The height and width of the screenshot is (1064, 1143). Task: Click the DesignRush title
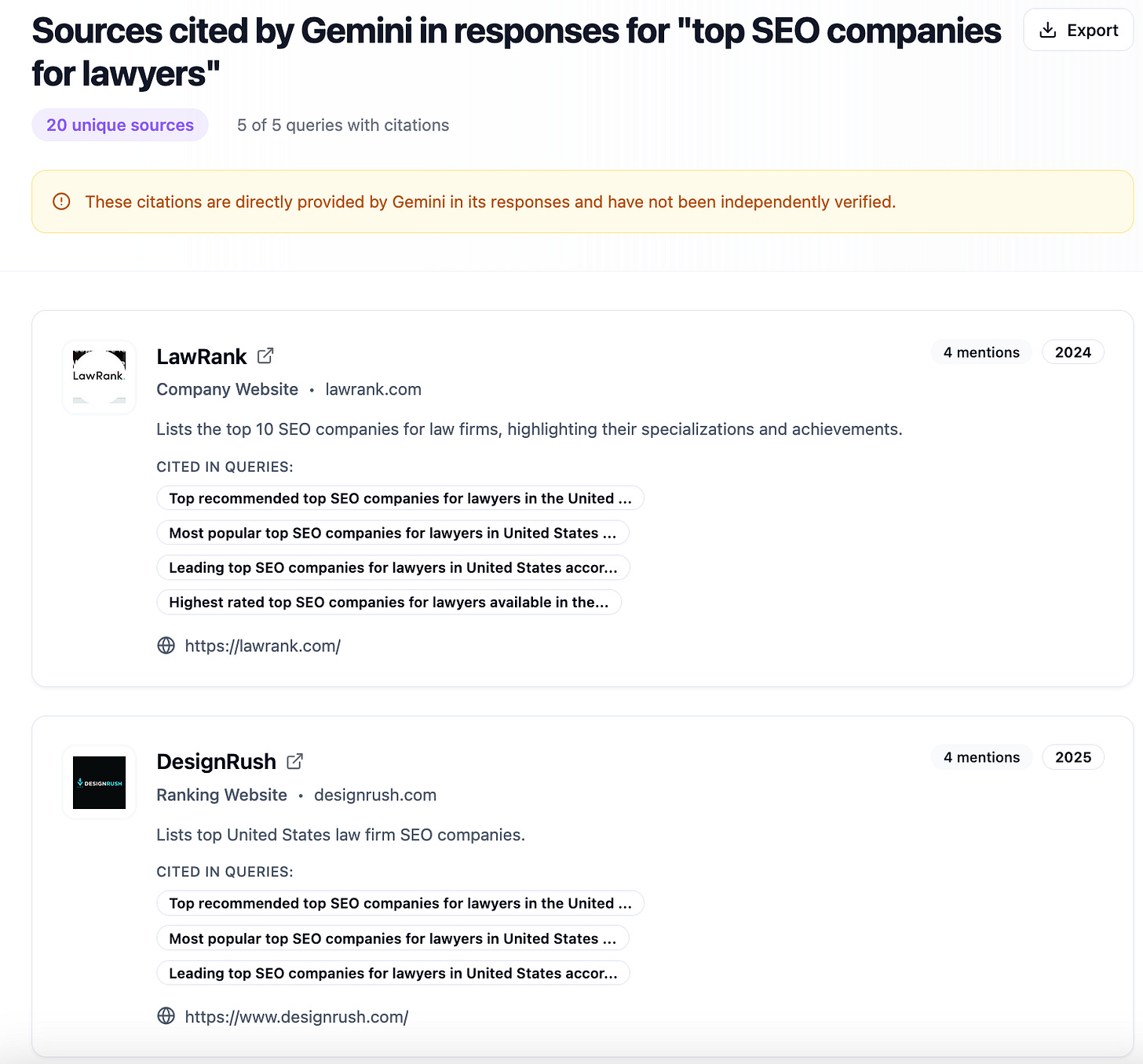pyautogui.click(x=217, y=762)
